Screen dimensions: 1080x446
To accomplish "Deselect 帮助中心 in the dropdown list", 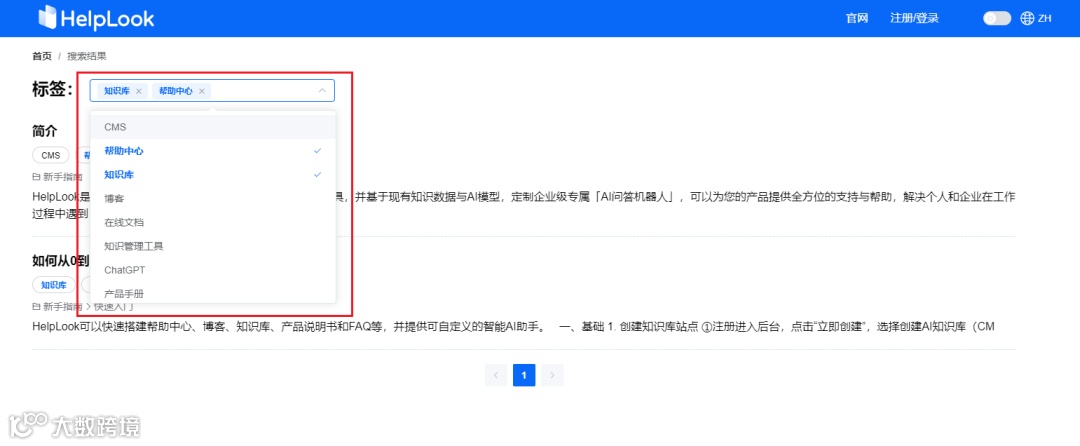I will tap(213, 151).
